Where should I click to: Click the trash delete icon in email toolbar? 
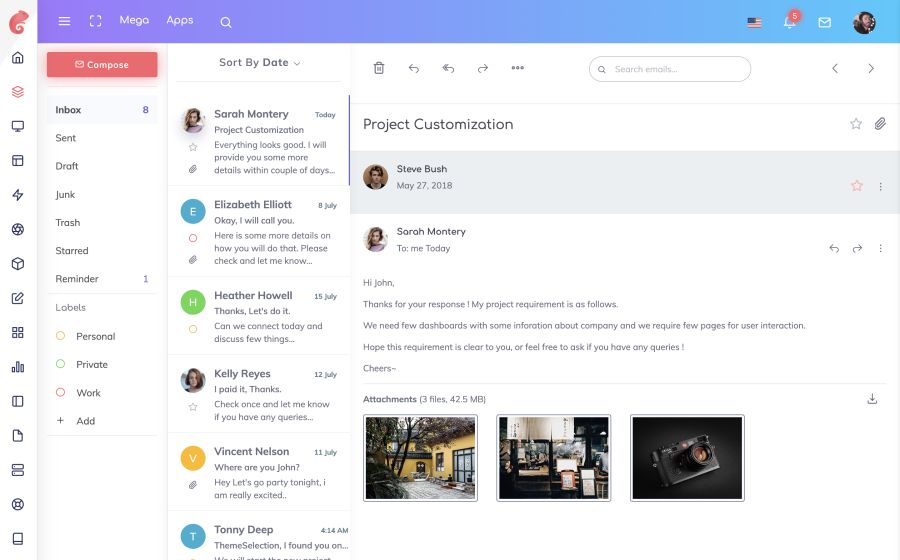[379, 68]
